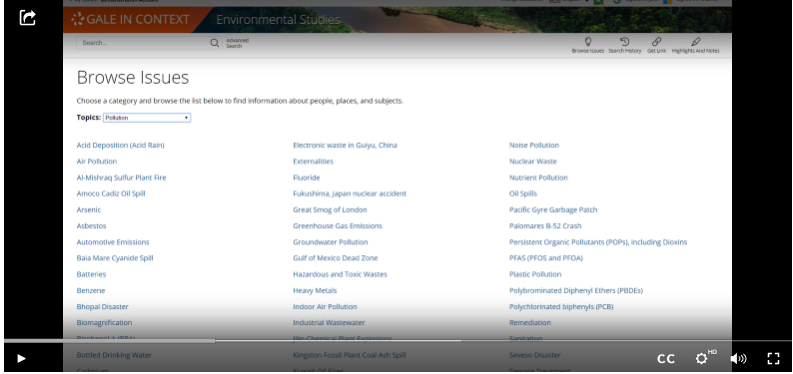Image resolution: width=793 pixels, height=374 pixels.
Task: Open Greenhouse Gas Emissions
Action: 337,226
